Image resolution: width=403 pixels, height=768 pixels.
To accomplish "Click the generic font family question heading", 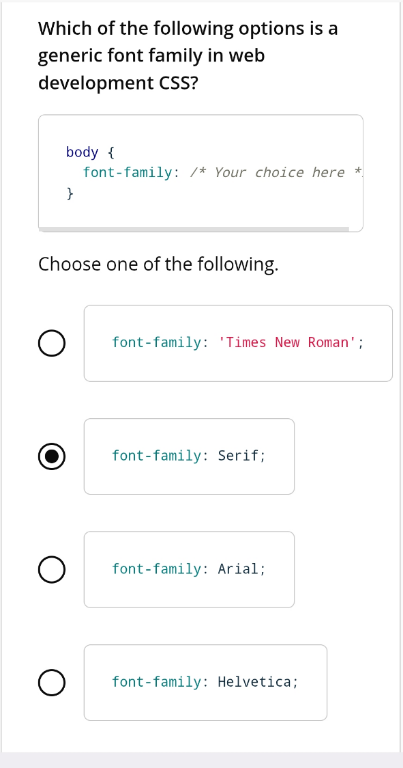I will pyautogui.click(x=188, y=56).
